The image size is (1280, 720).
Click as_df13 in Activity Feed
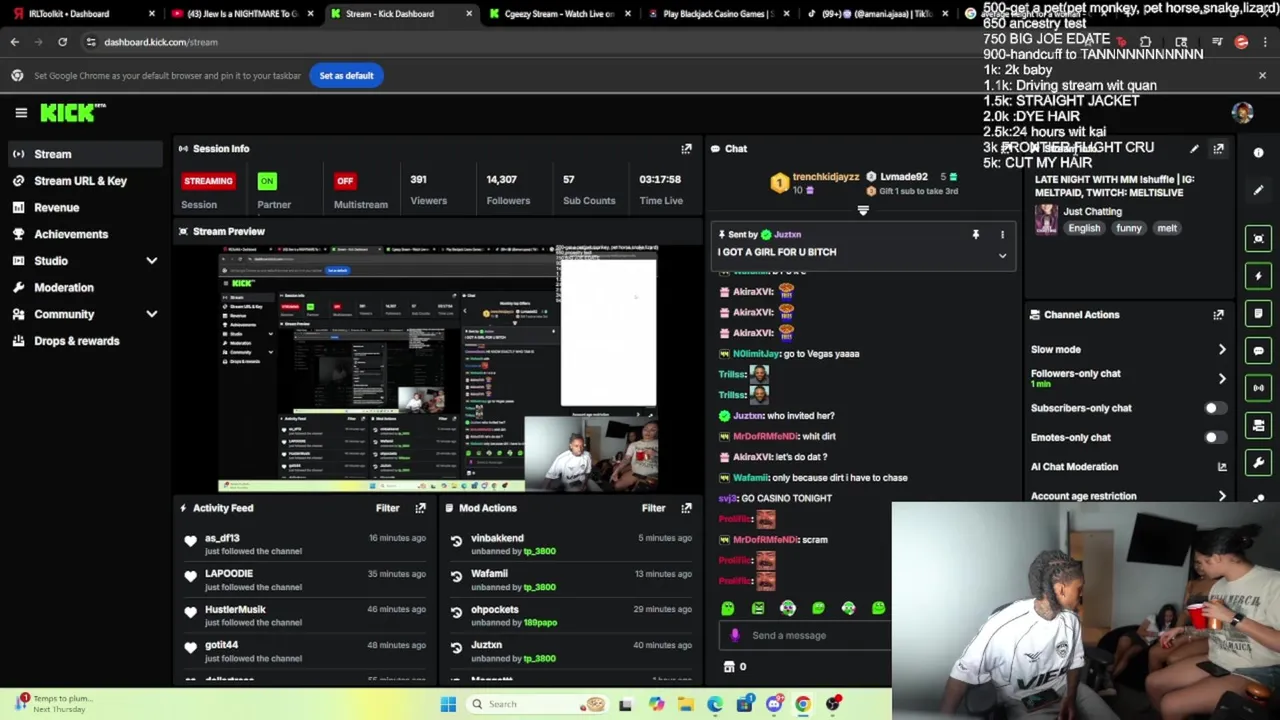click(x=222, y=538)
